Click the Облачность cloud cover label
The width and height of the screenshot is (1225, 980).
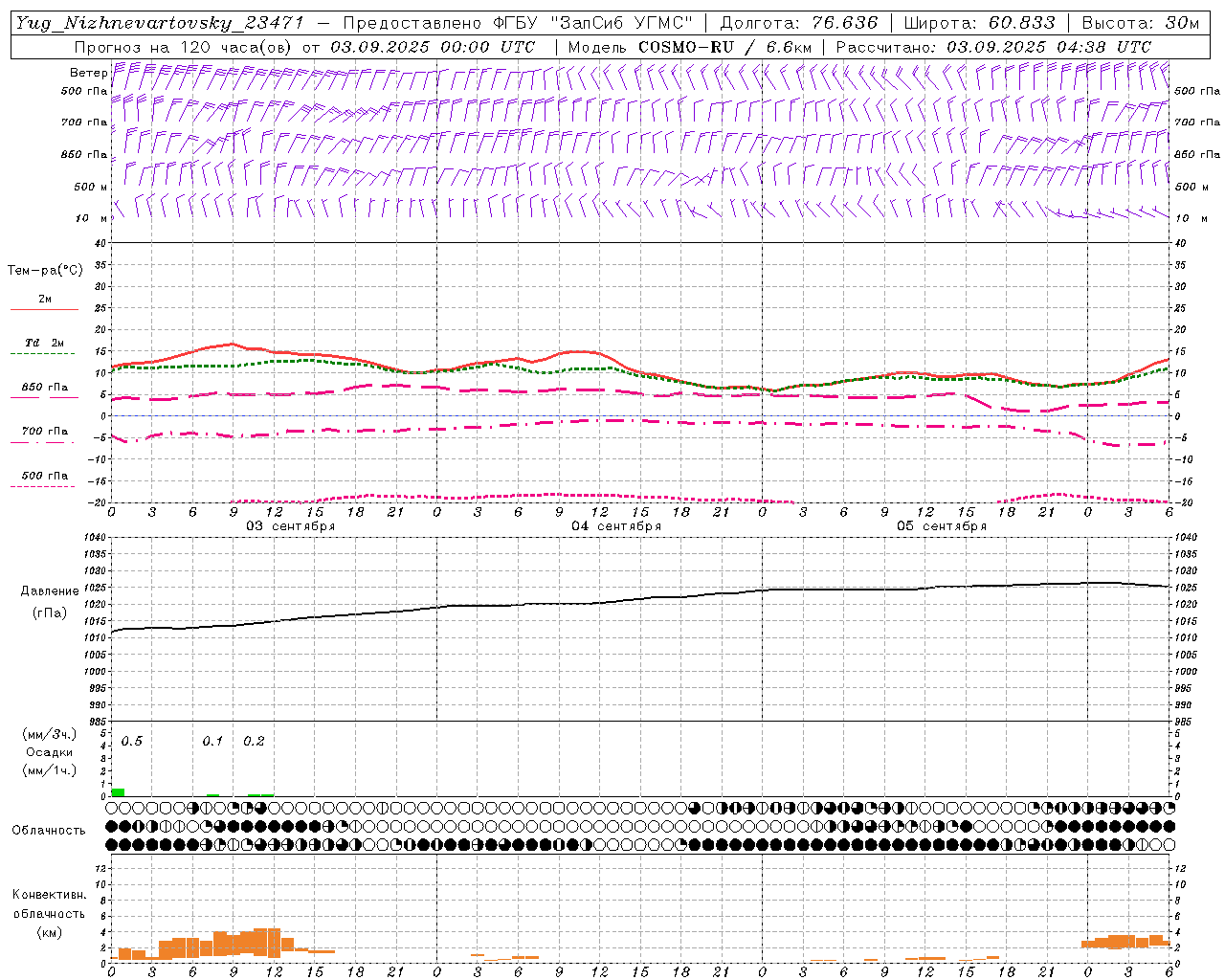click(x=49, y=831)
